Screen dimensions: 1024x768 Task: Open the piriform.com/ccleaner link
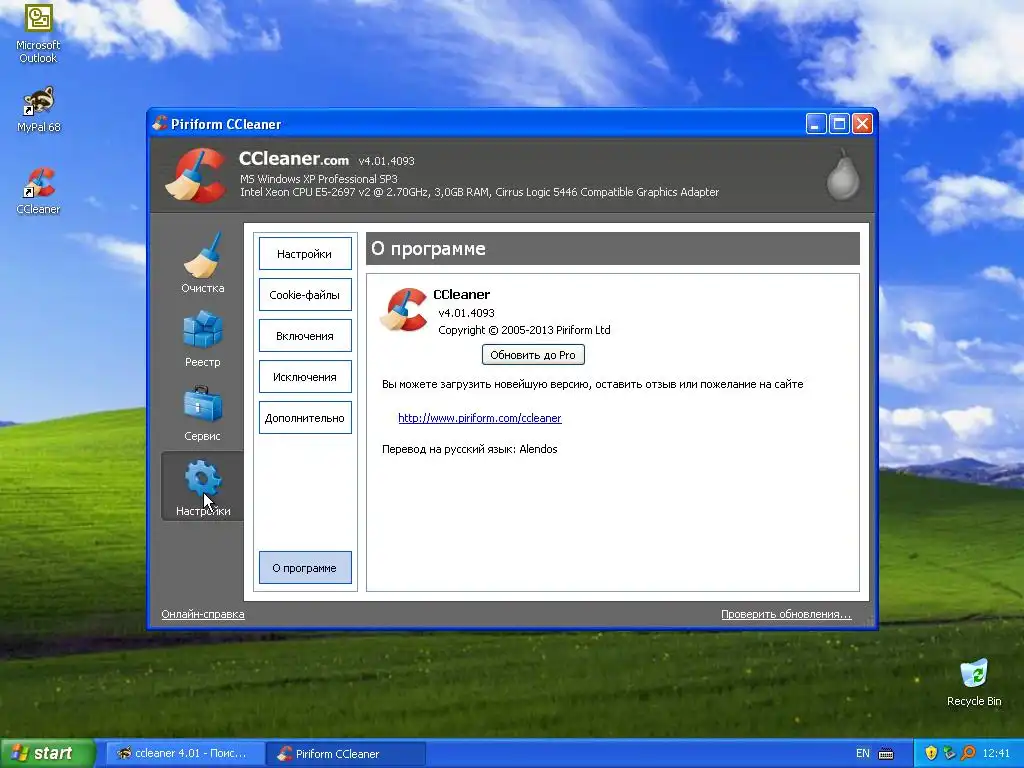[480, 418]
